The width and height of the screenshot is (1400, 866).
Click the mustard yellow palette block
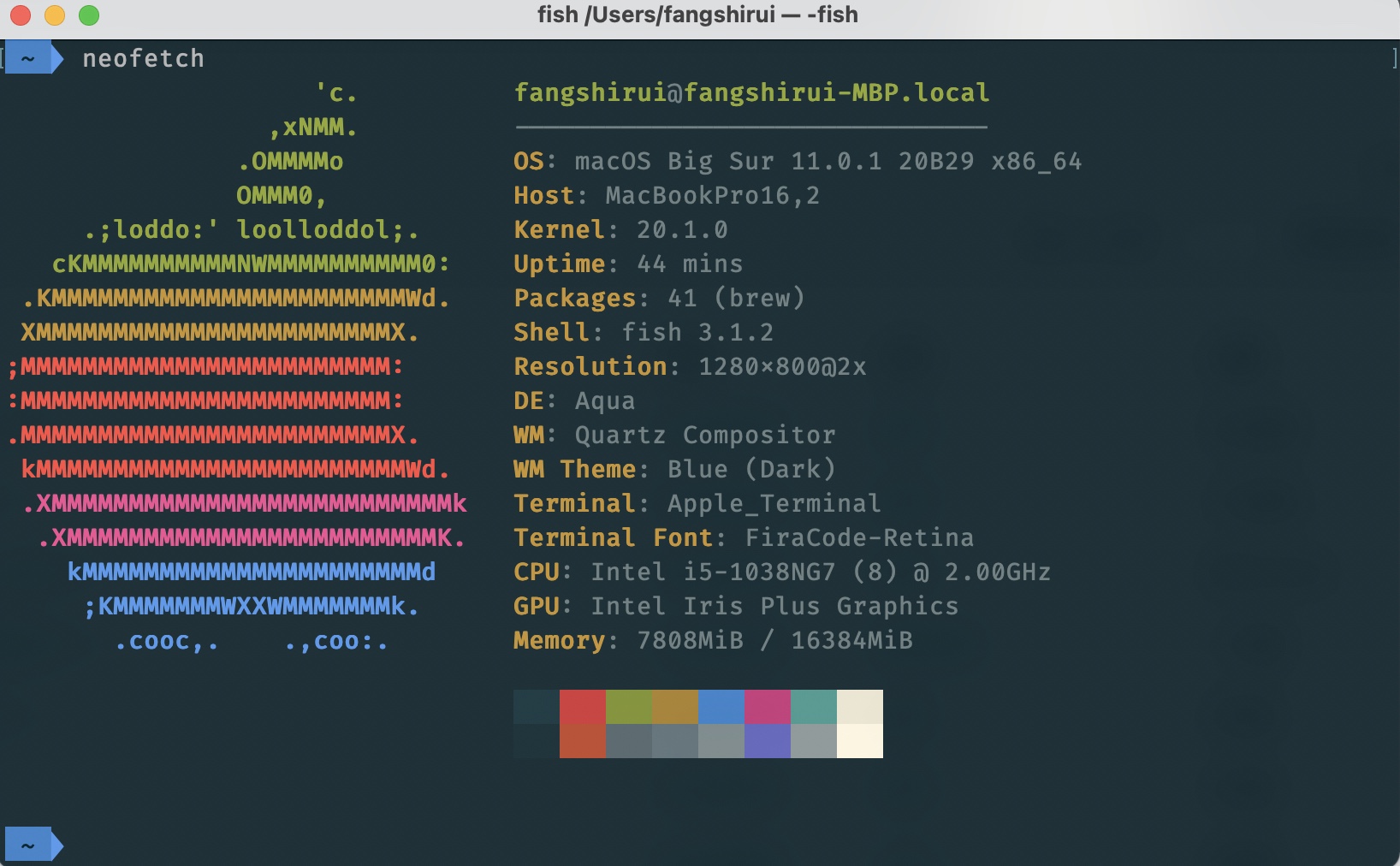pos(675,707)
